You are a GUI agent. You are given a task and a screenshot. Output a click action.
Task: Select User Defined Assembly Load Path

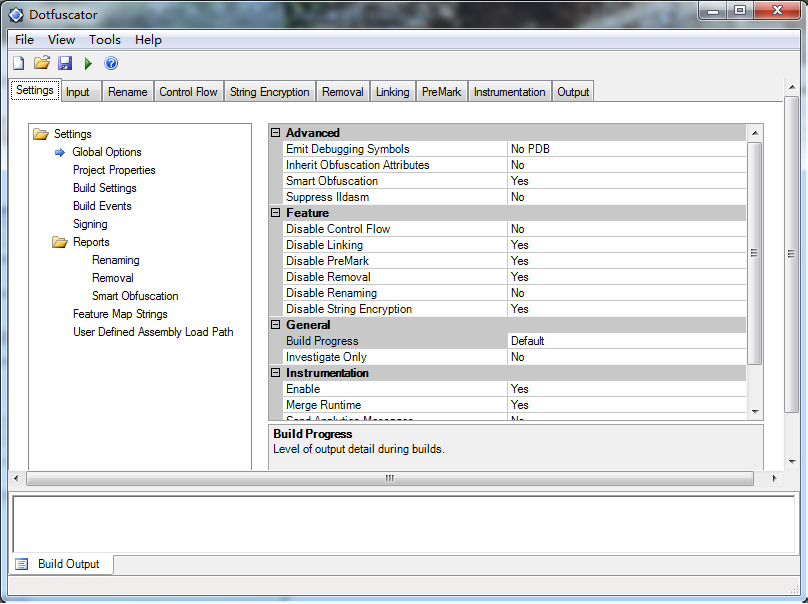(x=153, y=332)
